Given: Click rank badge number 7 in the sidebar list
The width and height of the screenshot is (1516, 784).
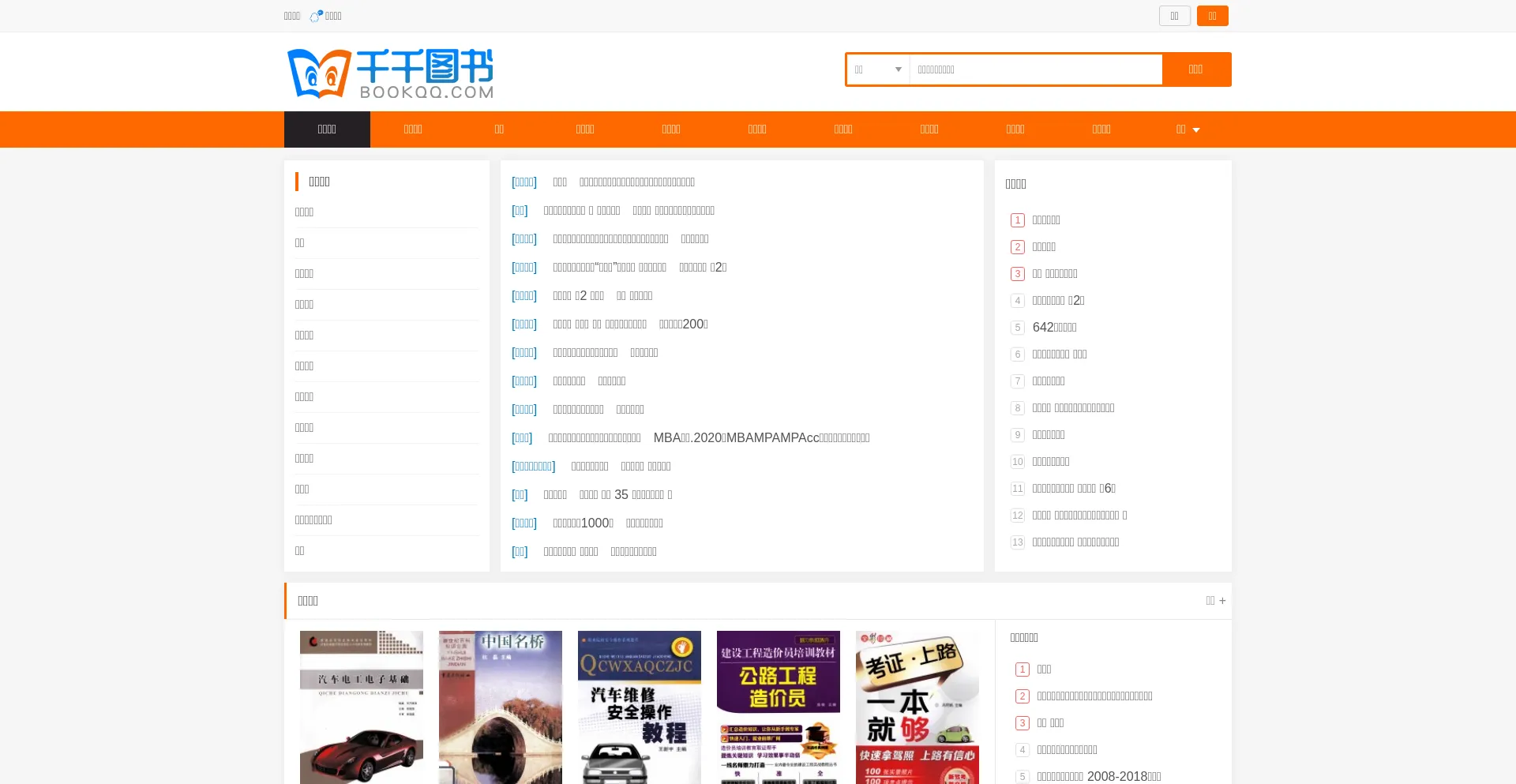Looking at the screenshot, I should [x=1017, y=381].
